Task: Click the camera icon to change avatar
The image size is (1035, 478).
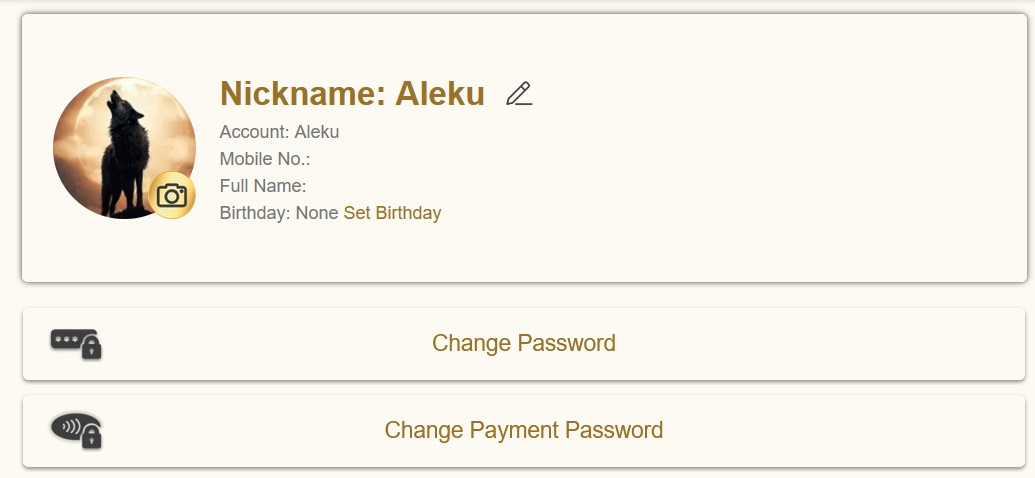Action: pos(172,195)
